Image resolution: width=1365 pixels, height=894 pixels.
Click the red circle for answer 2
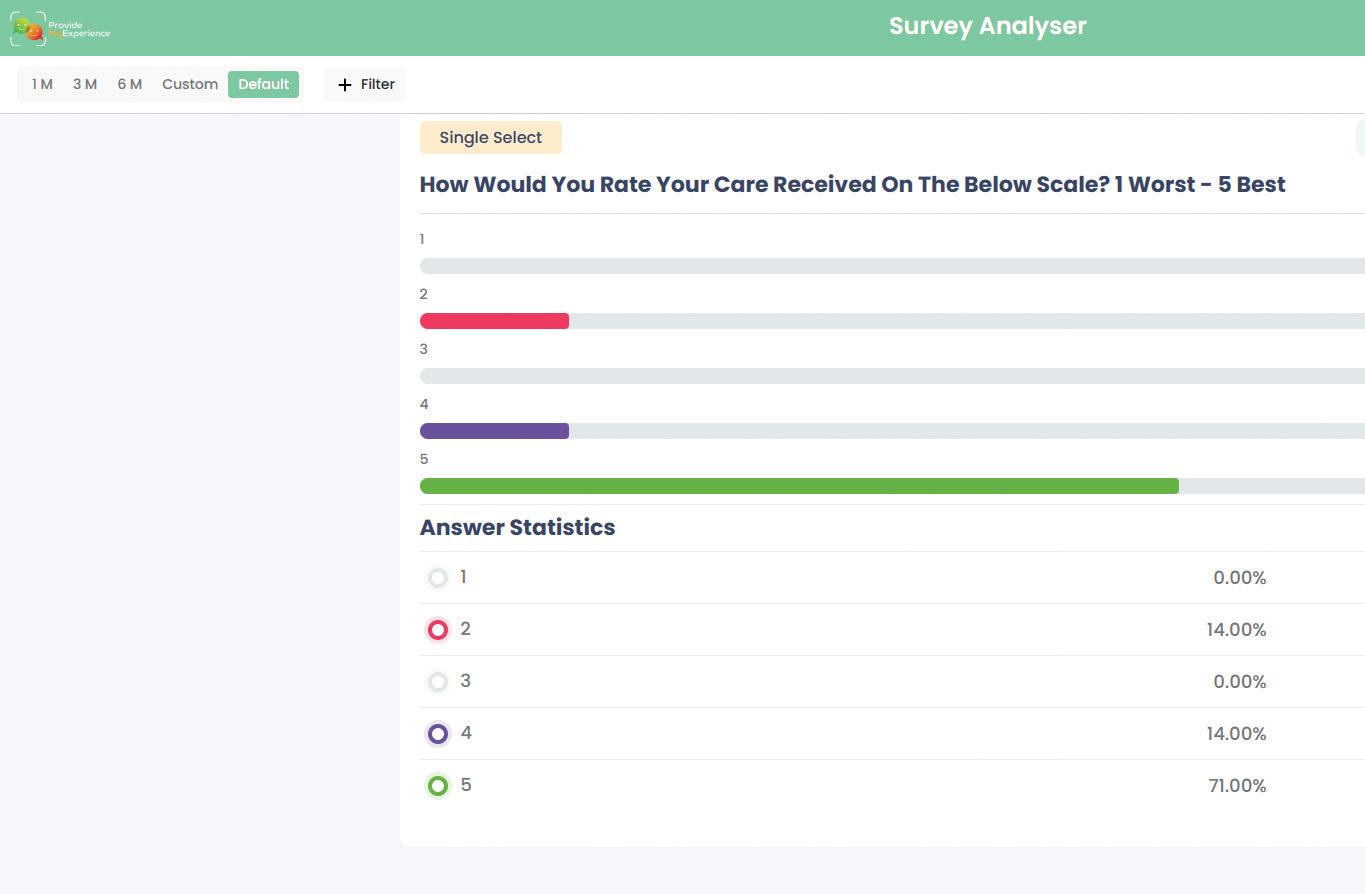(x=438, y=630)
